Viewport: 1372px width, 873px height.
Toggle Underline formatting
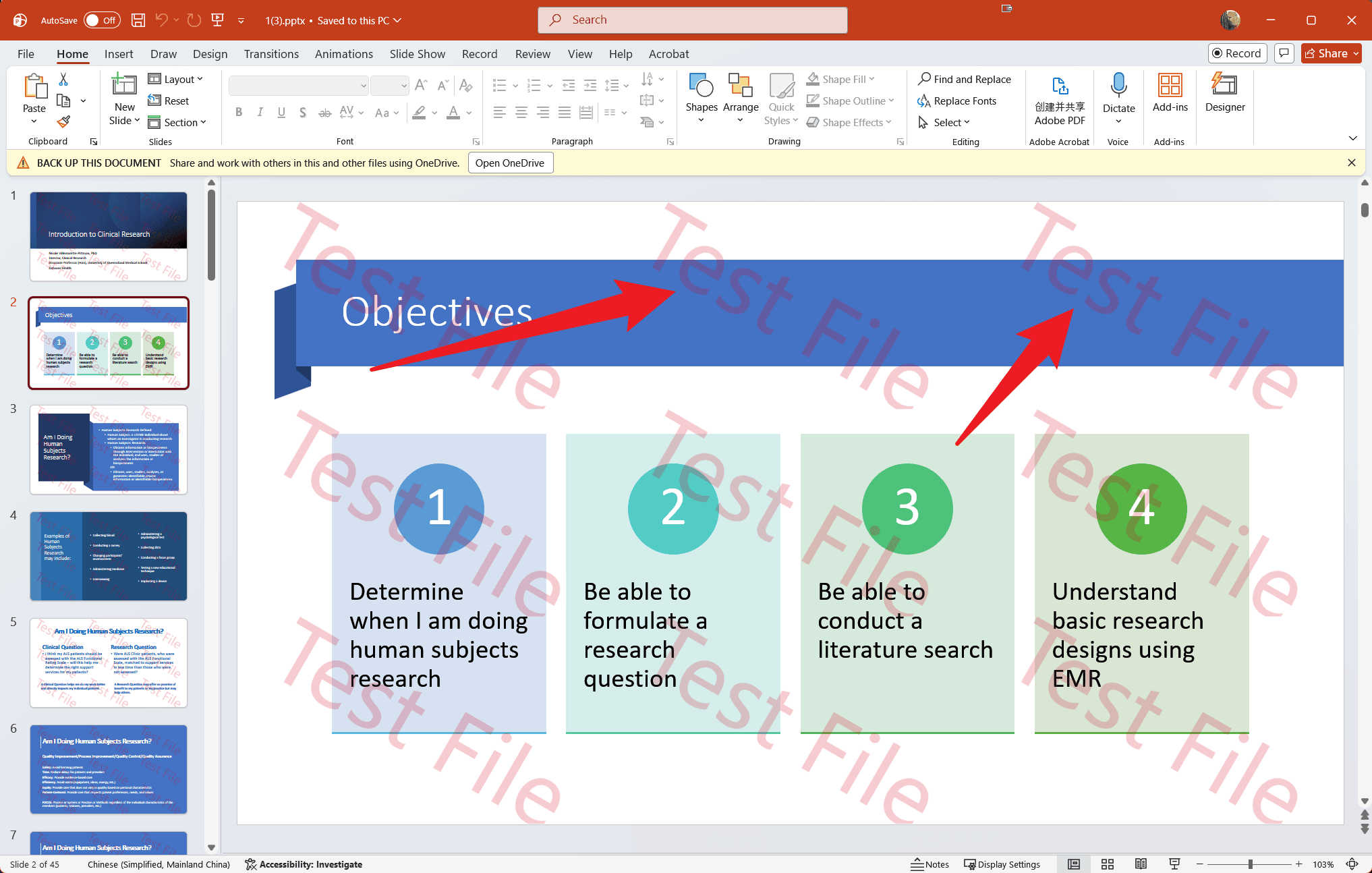point(281,113)
